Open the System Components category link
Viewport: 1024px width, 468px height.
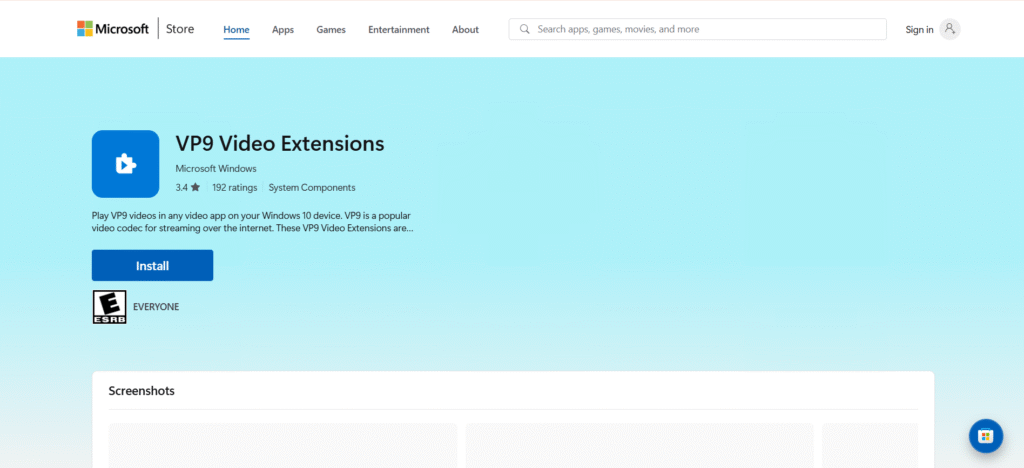tap(312, 187)
